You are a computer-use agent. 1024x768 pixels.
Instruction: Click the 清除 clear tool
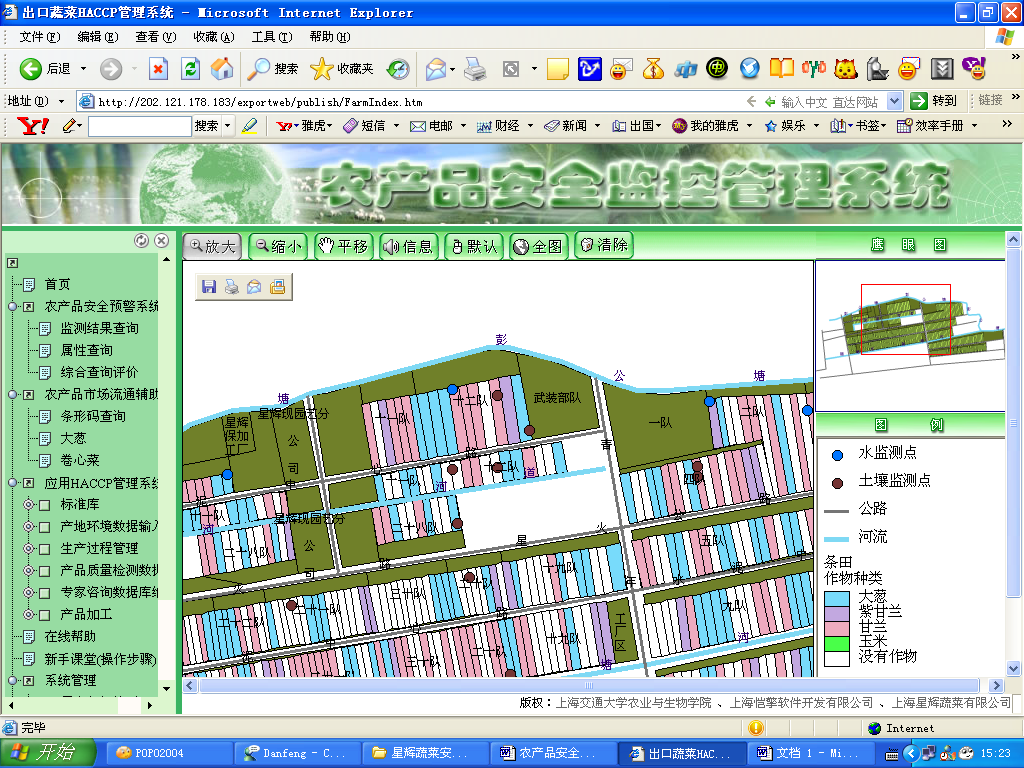point(604,245)
